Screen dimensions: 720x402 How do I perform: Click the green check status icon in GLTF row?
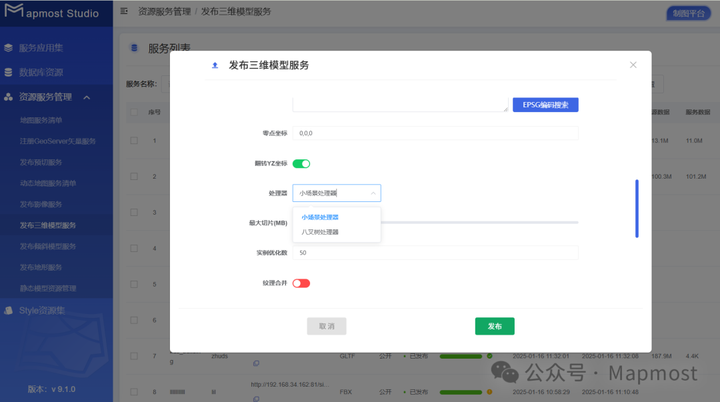[x=489, y=356]
